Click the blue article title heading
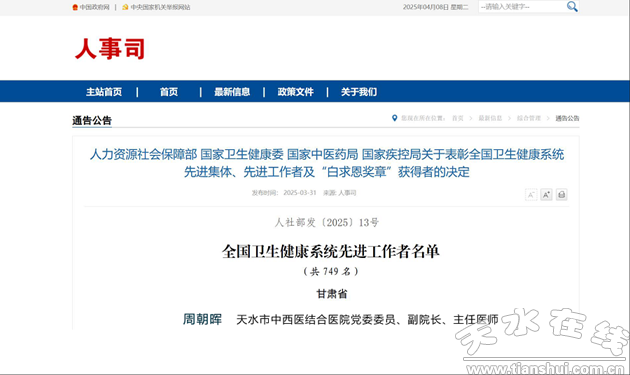 coord(327,163)
